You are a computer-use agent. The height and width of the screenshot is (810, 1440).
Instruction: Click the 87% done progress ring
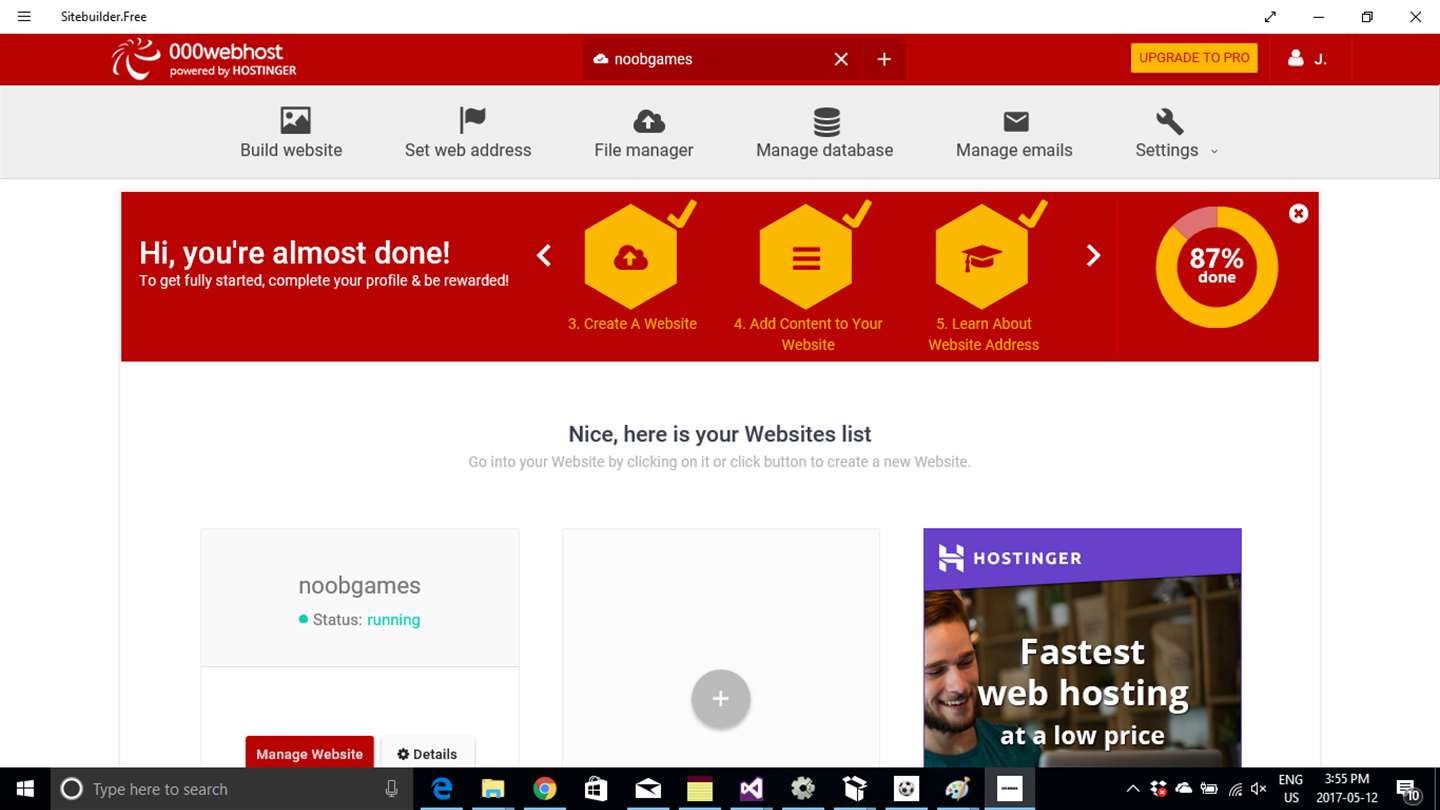pos(1217,267)
